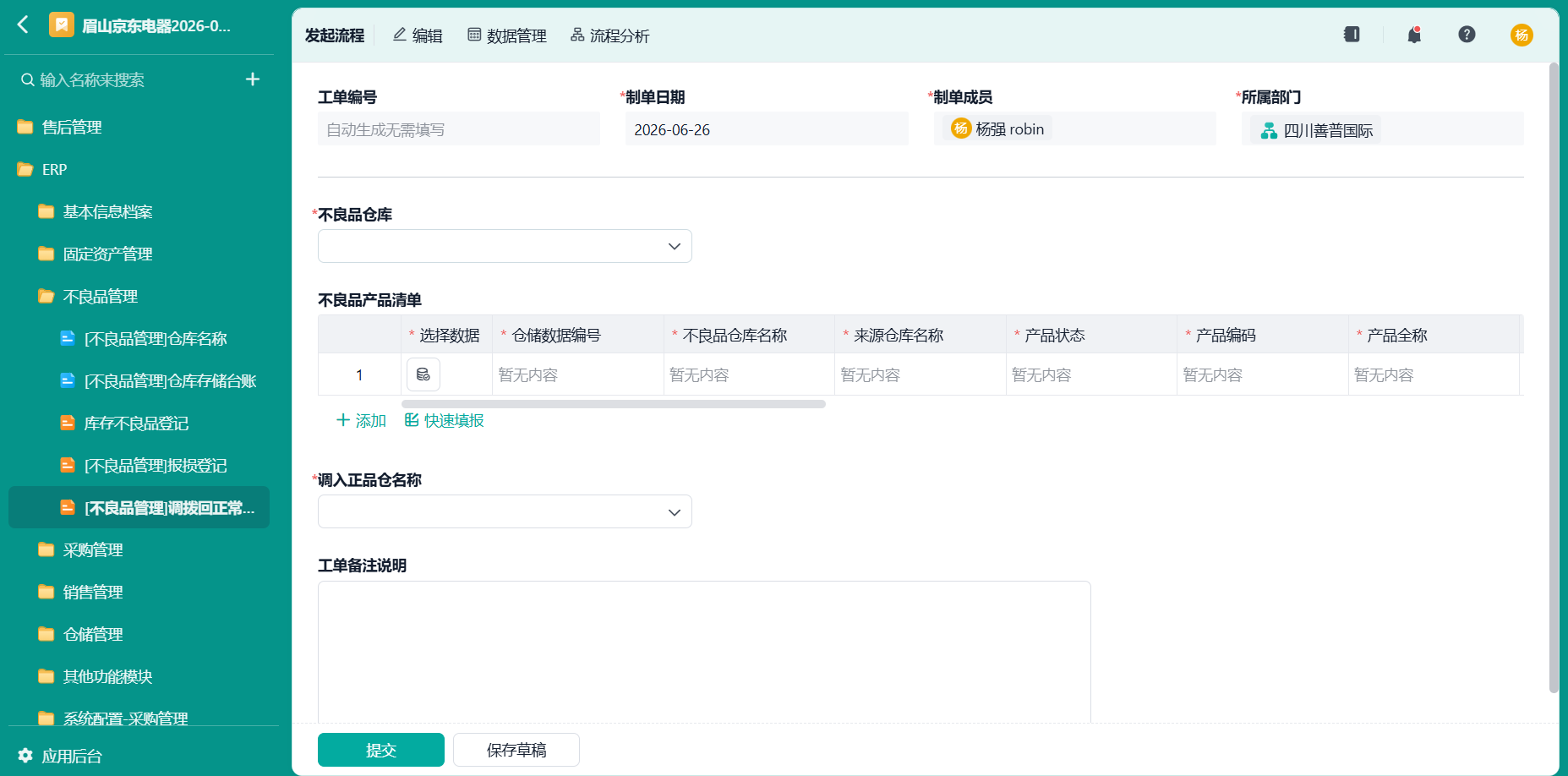Click the select data icon in row 1
The height and width of the screenshot is (776, 1568).
(423, 374)
